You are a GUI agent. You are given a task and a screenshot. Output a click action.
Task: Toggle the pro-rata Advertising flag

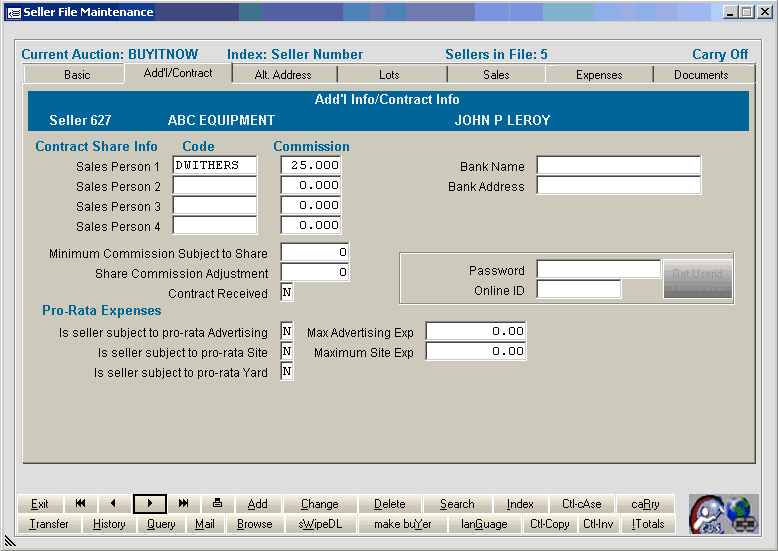[x=287, y=332]
